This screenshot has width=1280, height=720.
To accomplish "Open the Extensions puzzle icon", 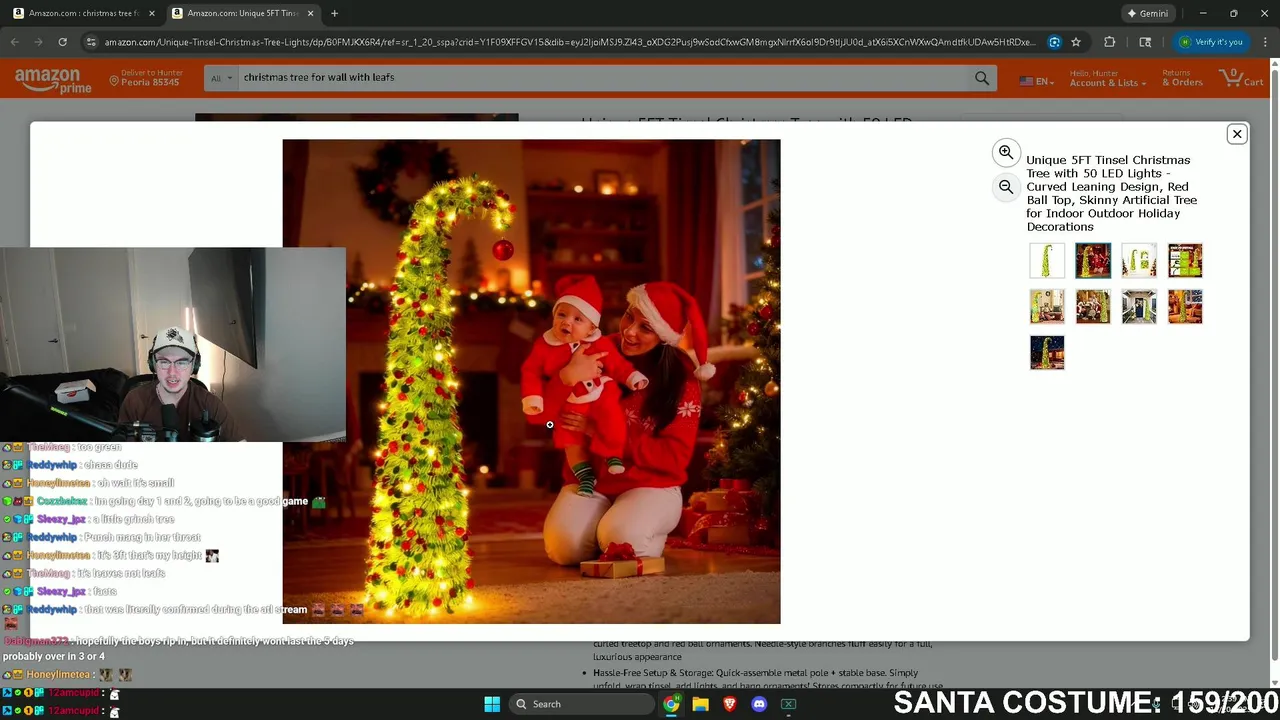I will [1109, 42].
